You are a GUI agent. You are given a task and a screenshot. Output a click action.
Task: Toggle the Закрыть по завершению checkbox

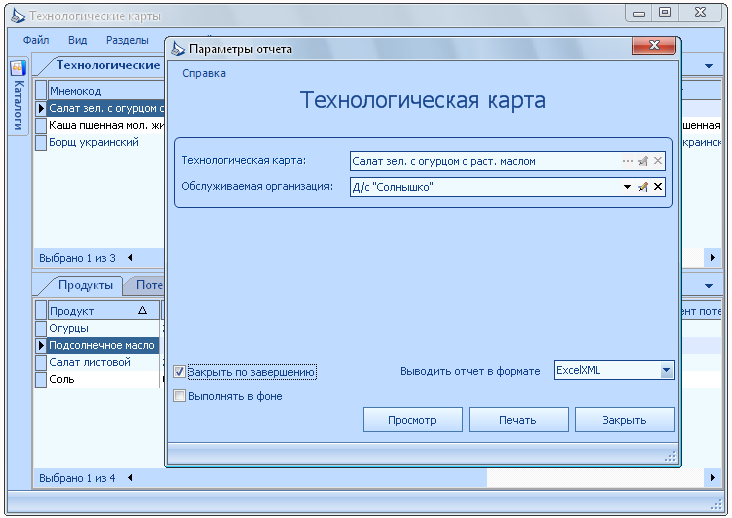pyautogui.click(x=179, y=371)
